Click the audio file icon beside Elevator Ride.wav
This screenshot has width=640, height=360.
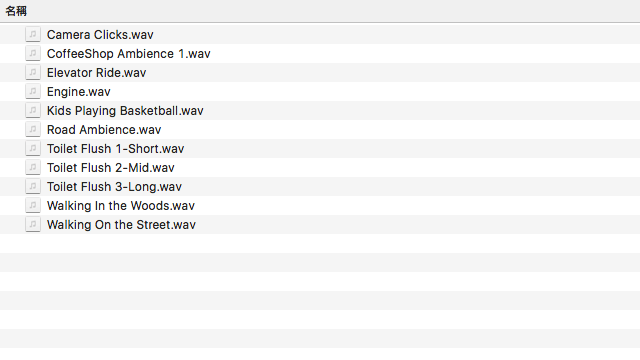coord(33,72)
